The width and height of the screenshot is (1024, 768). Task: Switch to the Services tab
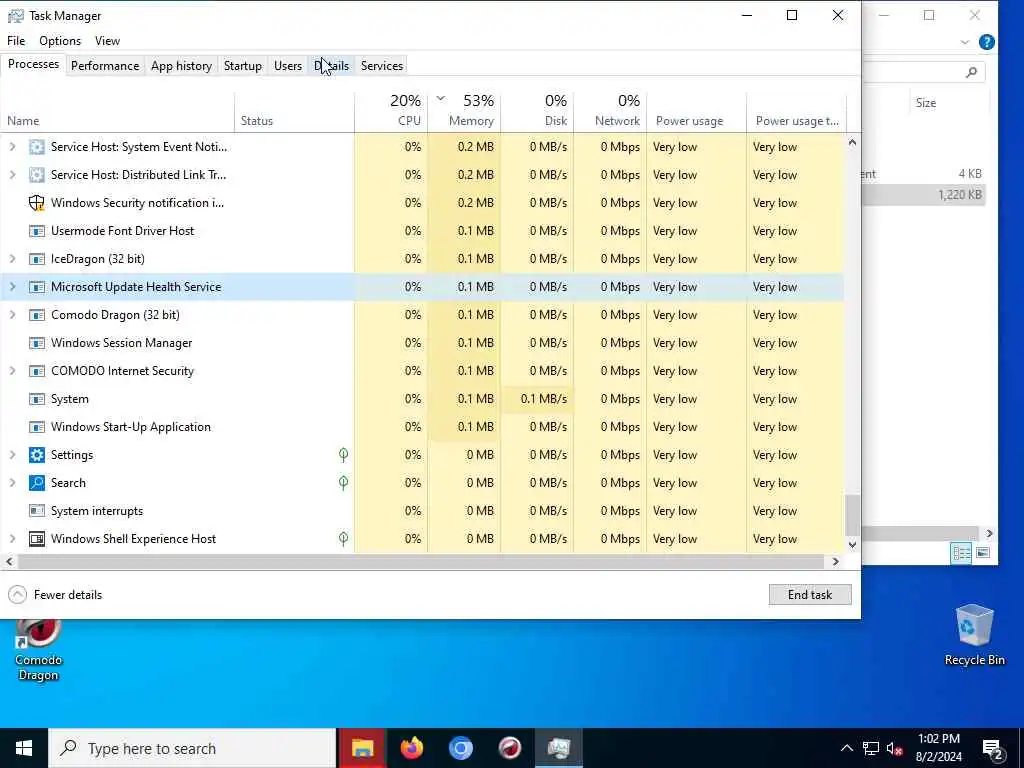coord(382,66)
